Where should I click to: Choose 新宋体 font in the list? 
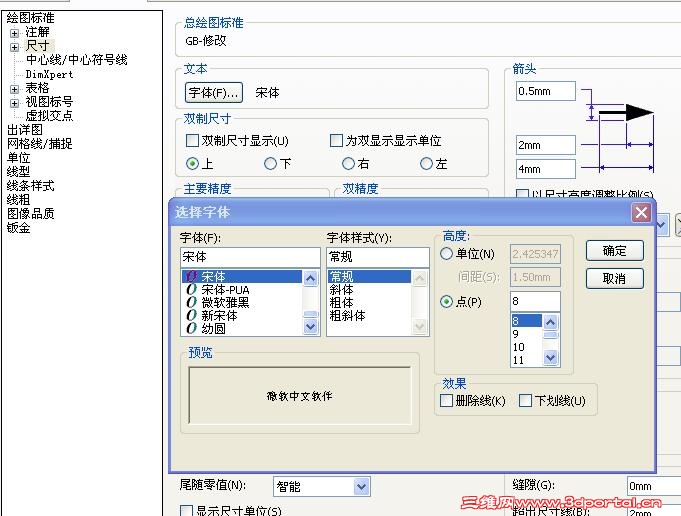point(242,315)
